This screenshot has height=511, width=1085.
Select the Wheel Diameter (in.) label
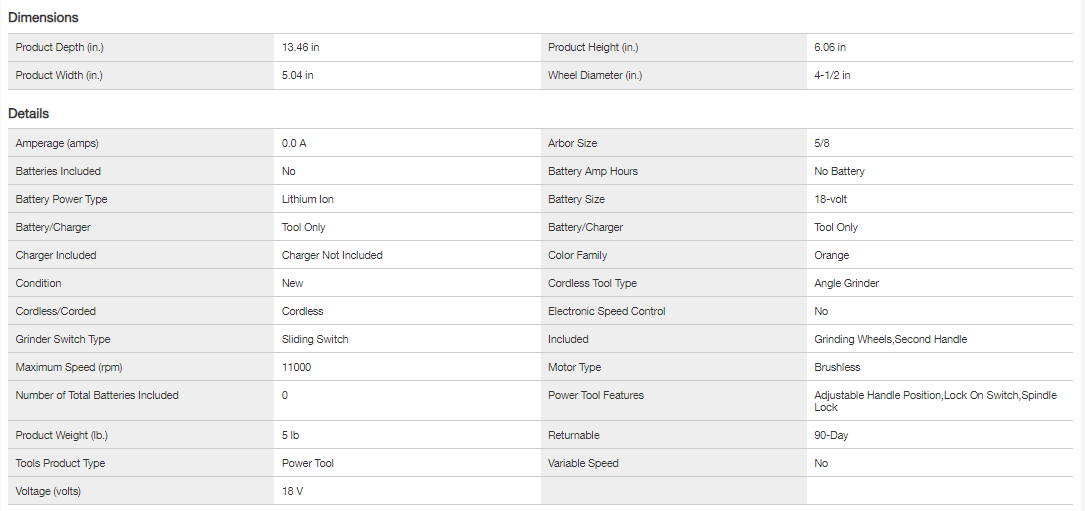[595, 75]
